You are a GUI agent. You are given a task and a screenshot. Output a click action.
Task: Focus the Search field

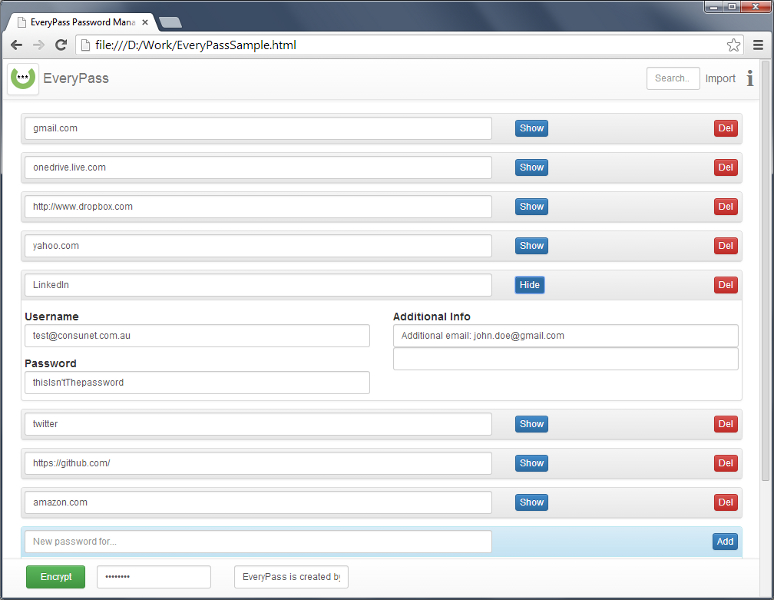tap(673, 78)
